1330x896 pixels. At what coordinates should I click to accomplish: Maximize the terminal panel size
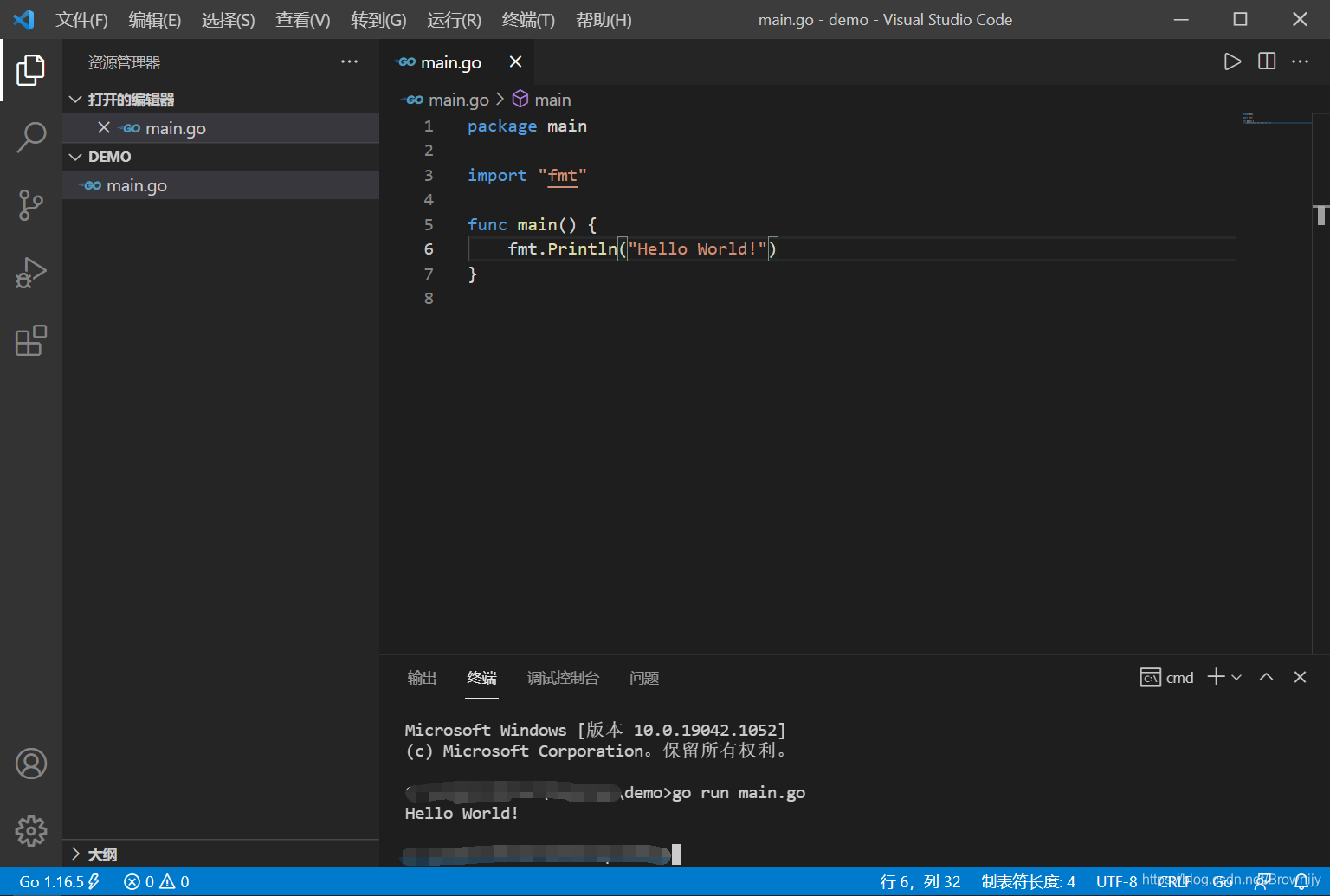1267,677
